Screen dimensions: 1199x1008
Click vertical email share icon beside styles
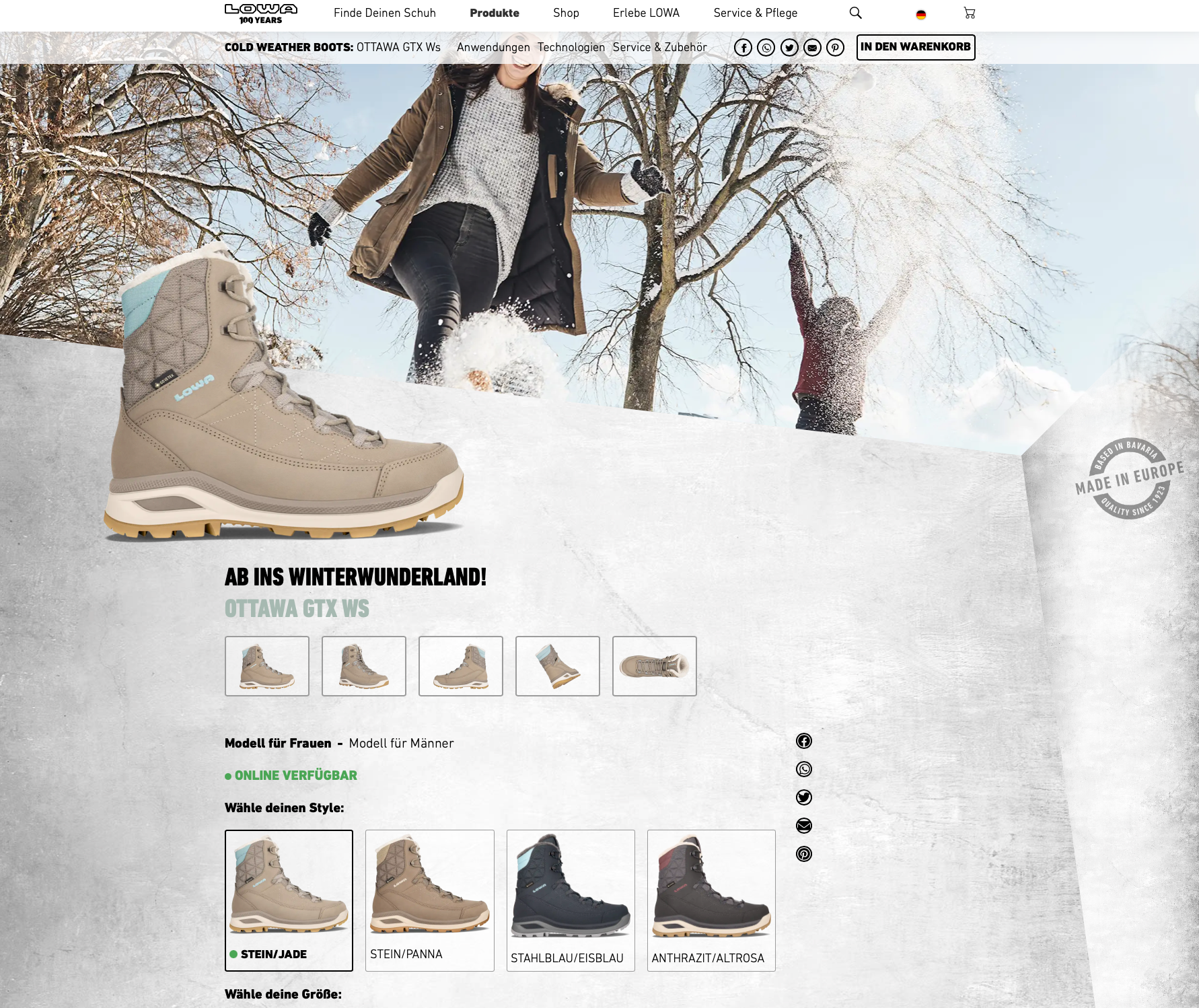[x=804, y=826]
